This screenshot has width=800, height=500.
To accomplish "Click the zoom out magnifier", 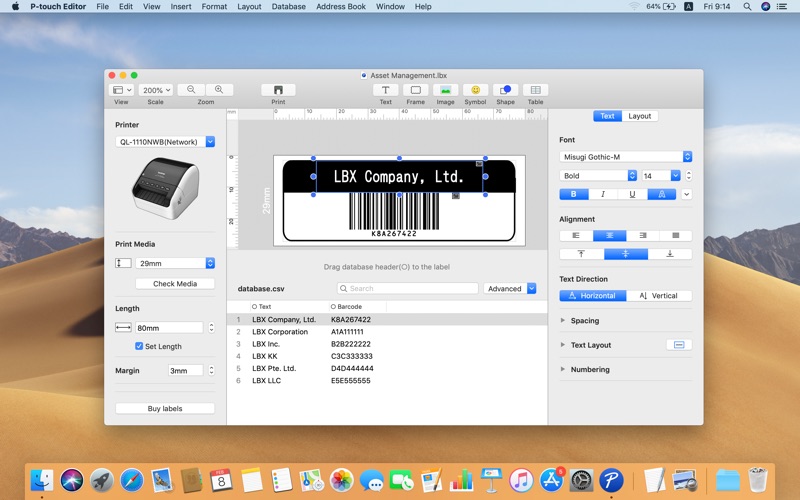I will [x=192, y=90].
